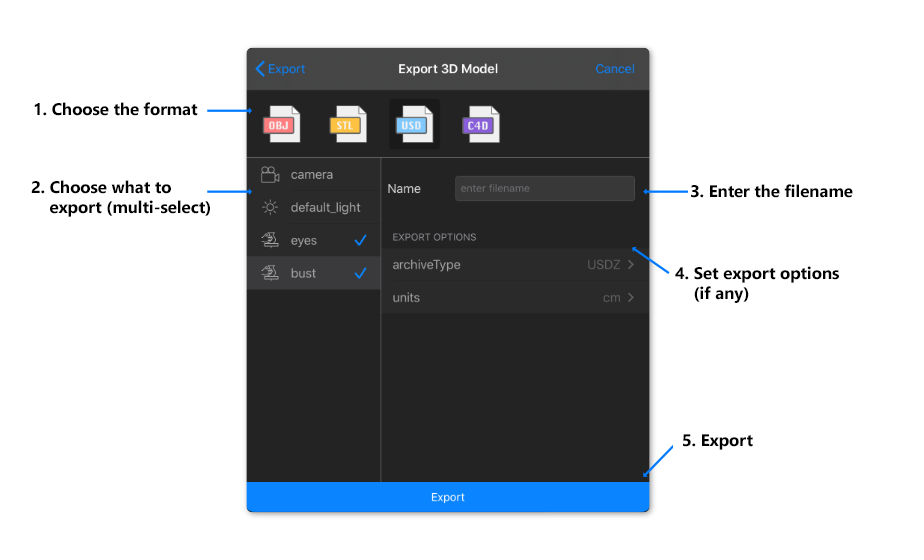Click the archiveType label
This screenshot has width=924, height=560.
tap(426, 265)
